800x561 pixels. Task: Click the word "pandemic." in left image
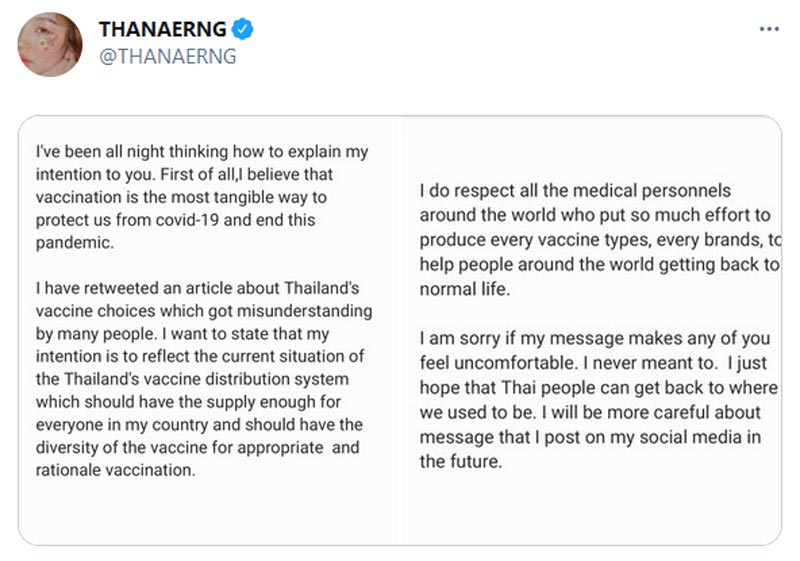[x=74, y=242]
